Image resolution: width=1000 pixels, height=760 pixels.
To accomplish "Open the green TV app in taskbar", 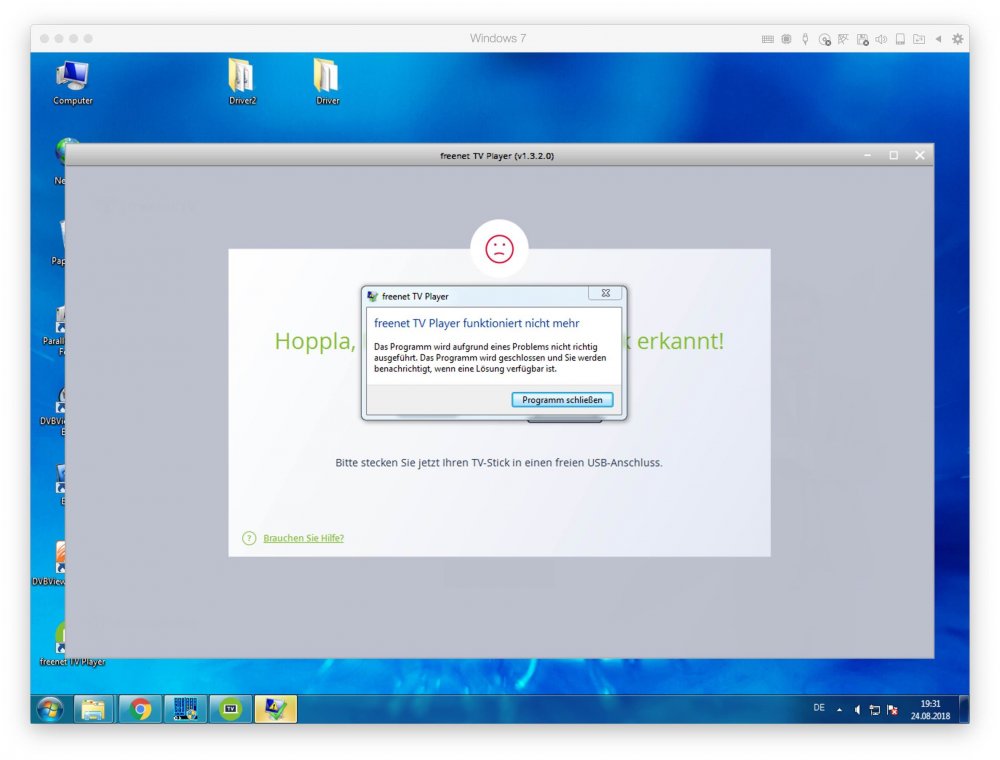I will pyautogui.click(x=231, y=709).
